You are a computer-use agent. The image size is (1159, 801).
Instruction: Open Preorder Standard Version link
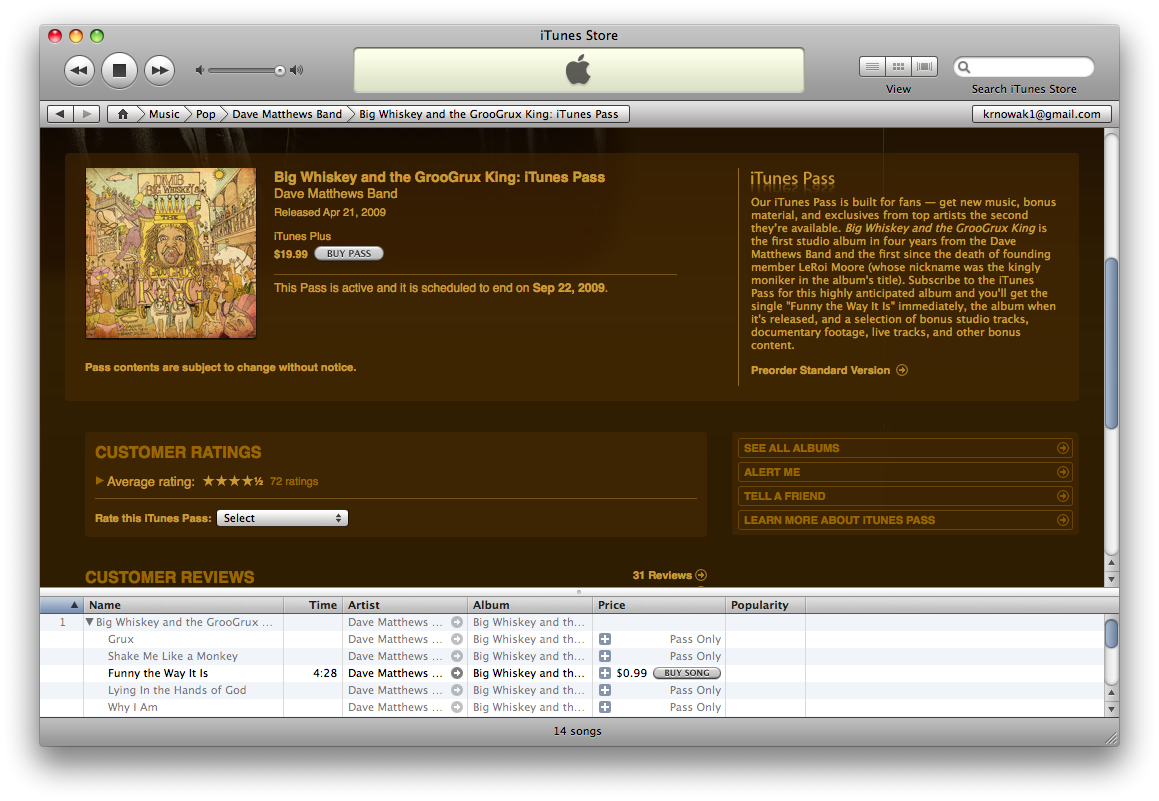pyautogui.click(x=820, y=370)
